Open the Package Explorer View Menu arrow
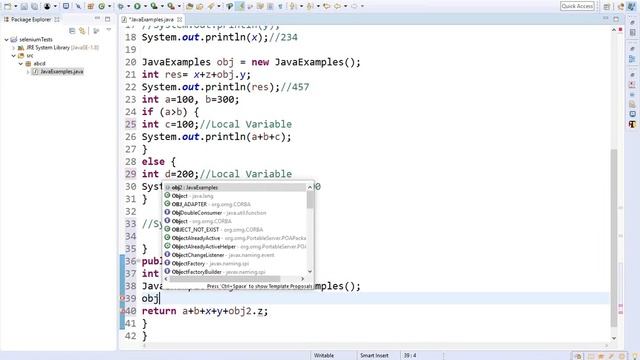640x360 pixels. tap(109, 30)
